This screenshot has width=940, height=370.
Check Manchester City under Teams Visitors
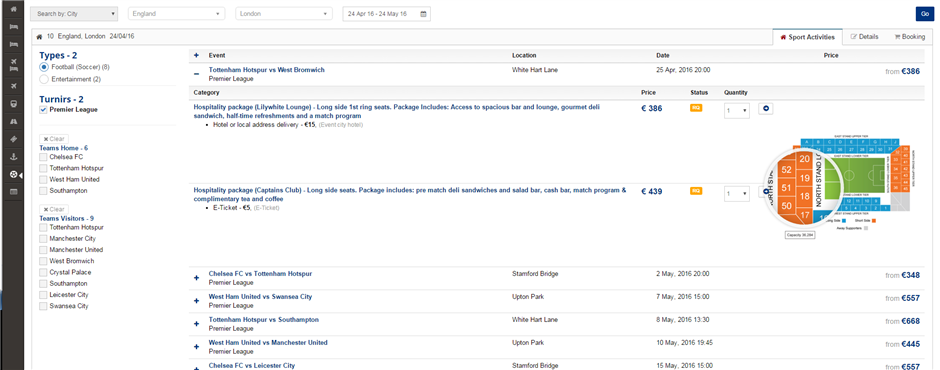[43, 239]
